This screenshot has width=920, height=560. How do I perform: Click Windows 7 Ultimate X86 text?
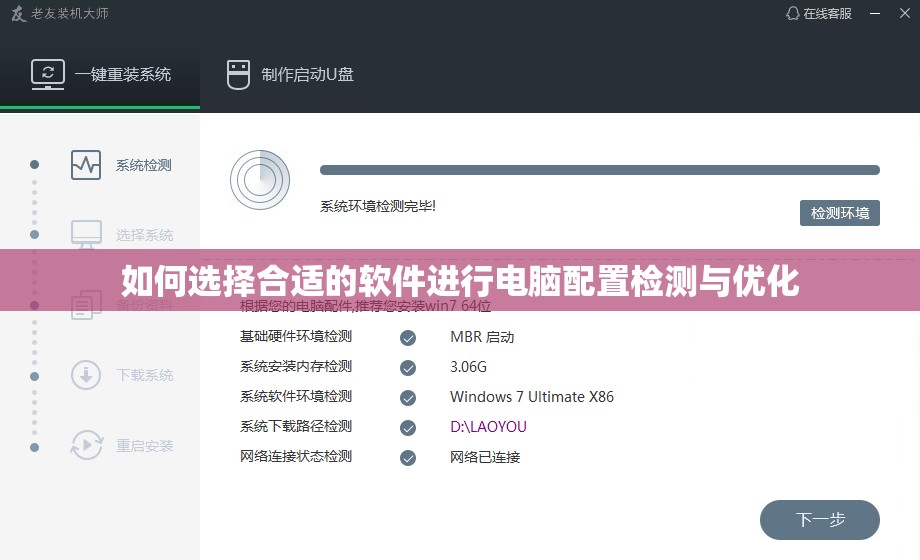[532, 397]
